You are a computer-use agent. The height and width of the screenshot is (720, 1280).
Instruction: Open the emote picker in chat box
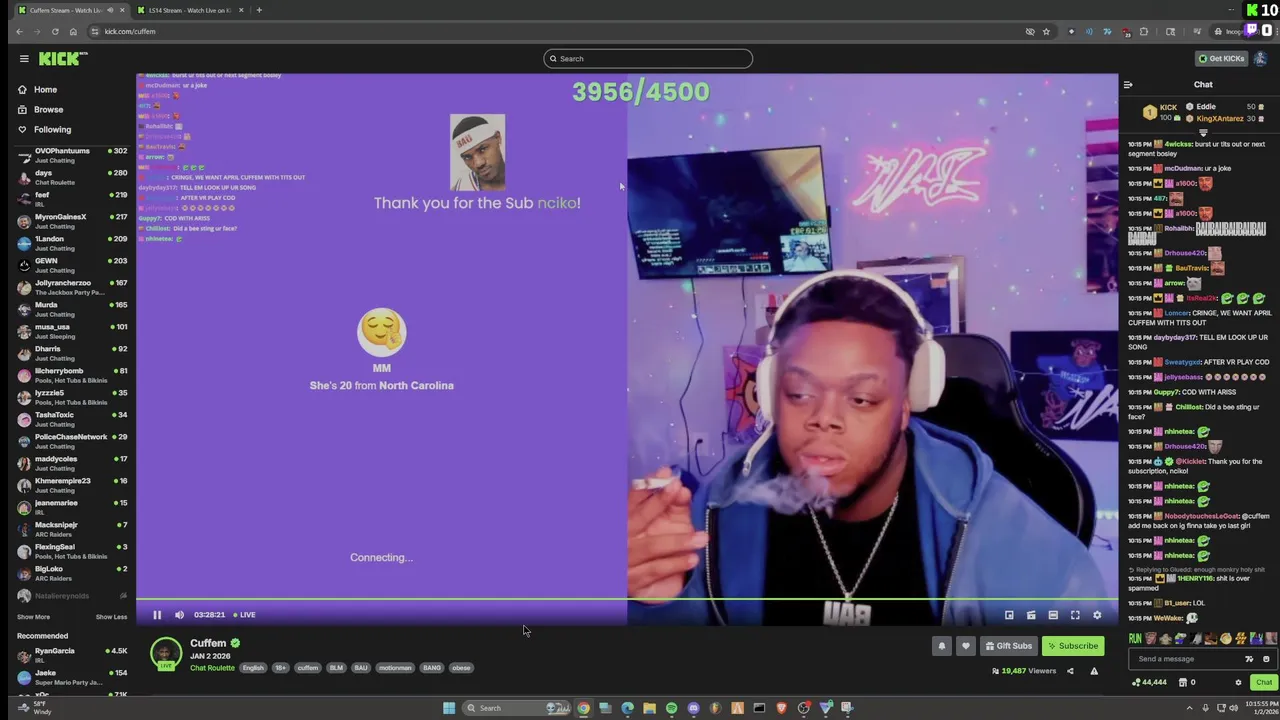tap(1266, 659)
